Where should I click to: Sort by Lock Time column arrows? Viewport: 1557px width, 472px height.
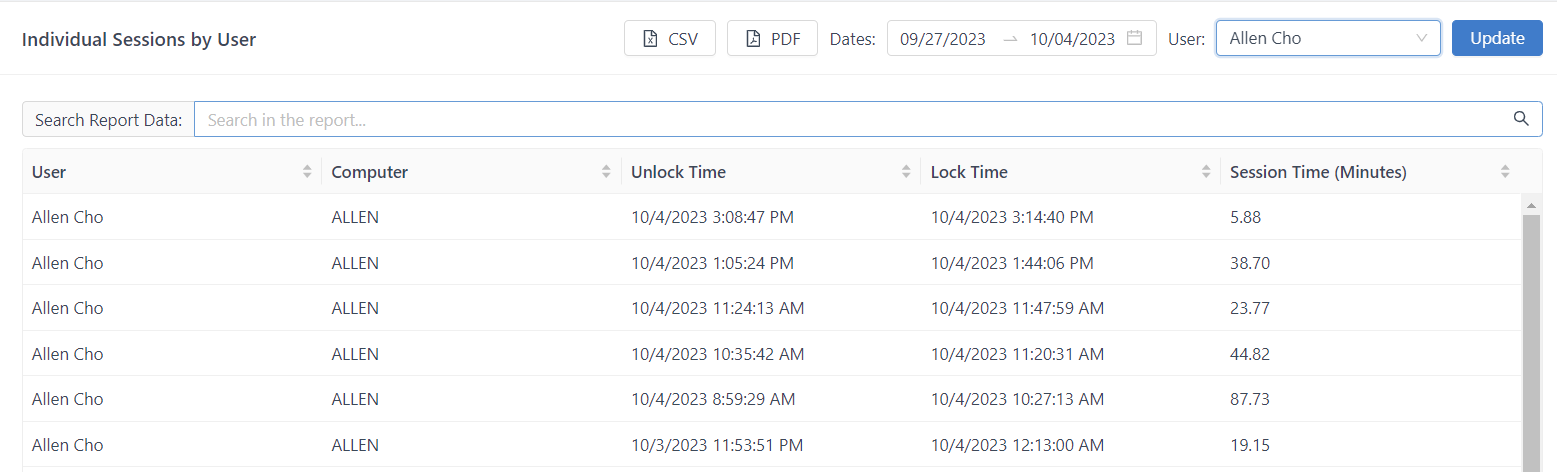[x=1206, y=172]
